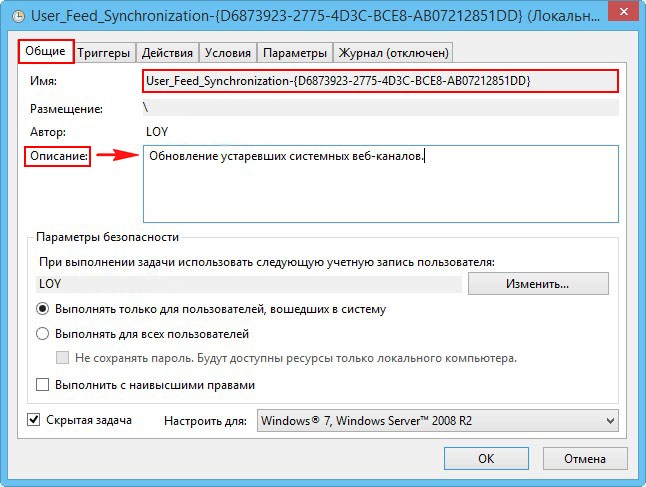Choose Выполнять для всех пользователей option
The image size is (646, 487).
coord(43,334)
